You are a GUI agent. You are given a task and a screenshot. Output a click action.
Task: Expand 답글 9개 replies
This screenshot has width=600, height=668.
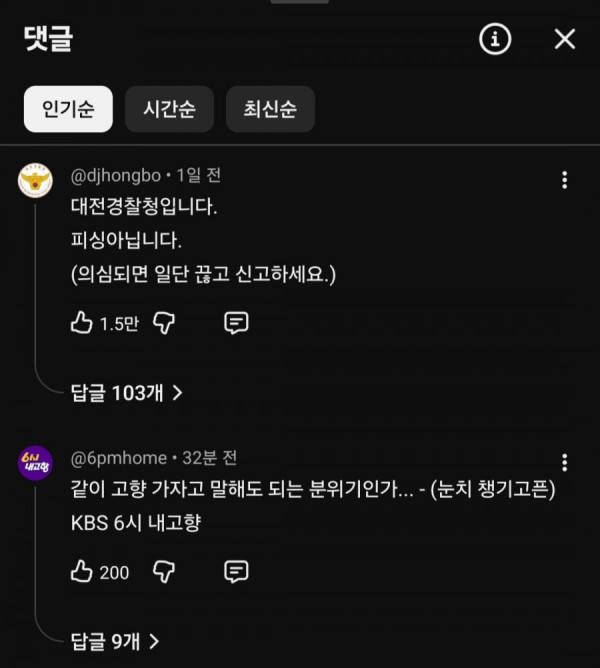tap(115, 641)
